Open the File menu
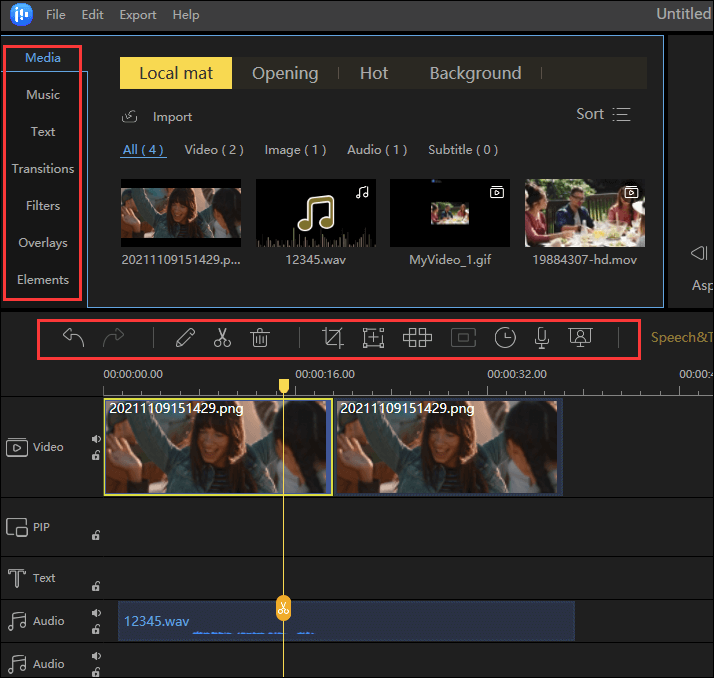This screenshot has width=714, height=678. (x=56, y=15)
